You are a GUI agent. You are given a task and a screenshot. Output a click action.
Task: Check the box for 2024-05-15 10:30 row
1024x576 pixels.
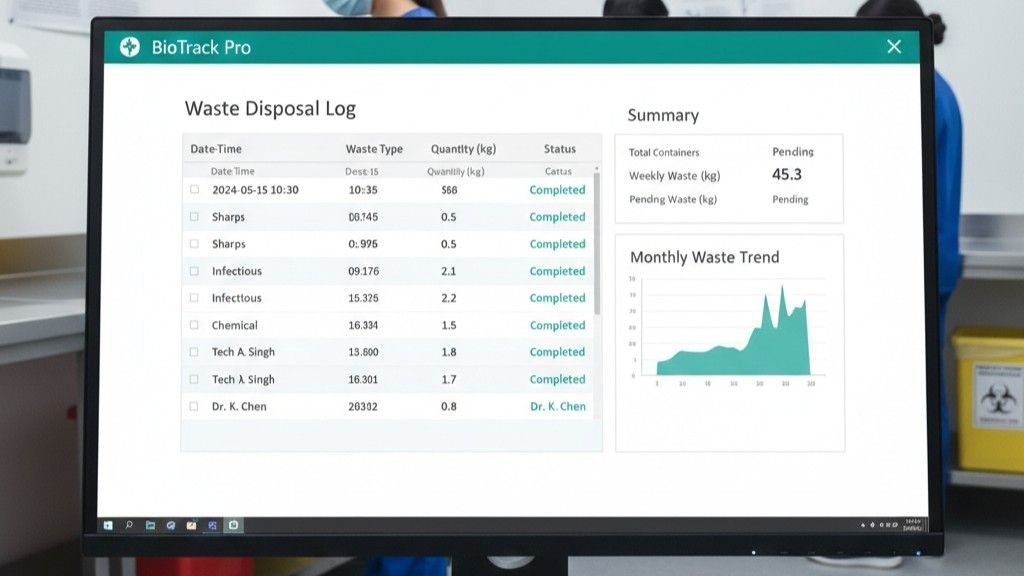point(194,190)
